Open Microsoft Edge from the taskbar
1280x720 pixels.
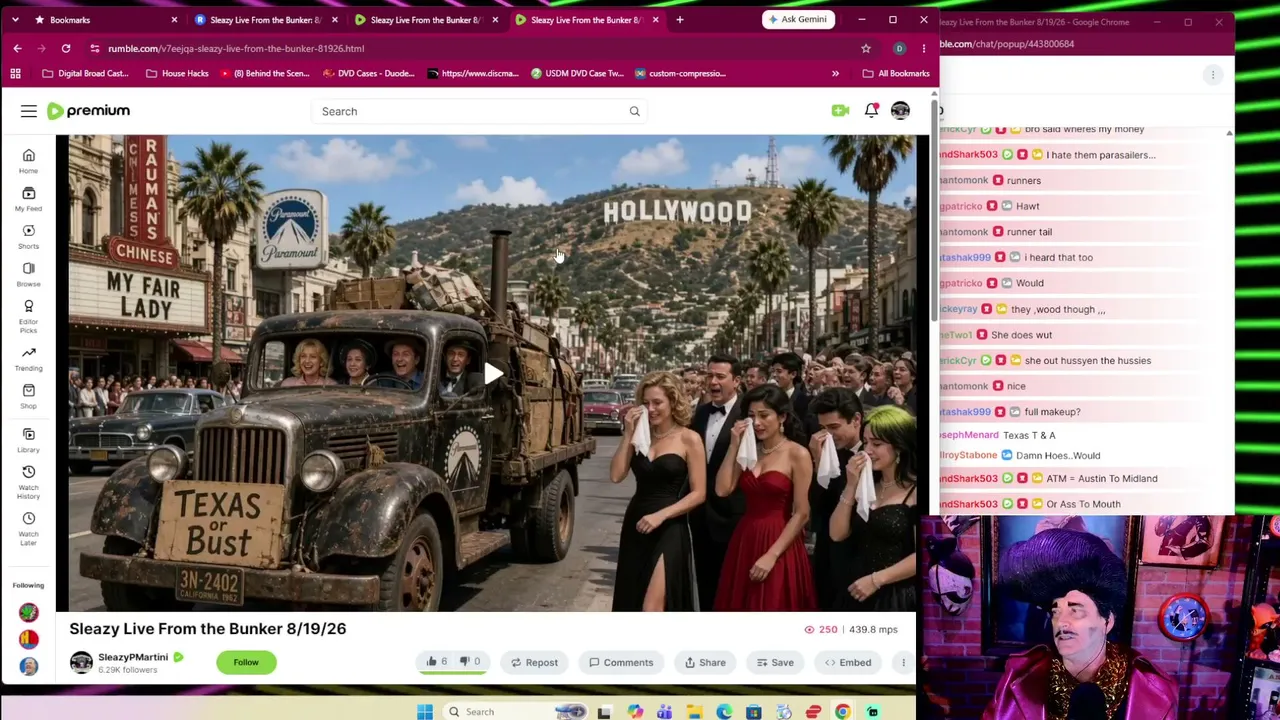click(724, 712)
